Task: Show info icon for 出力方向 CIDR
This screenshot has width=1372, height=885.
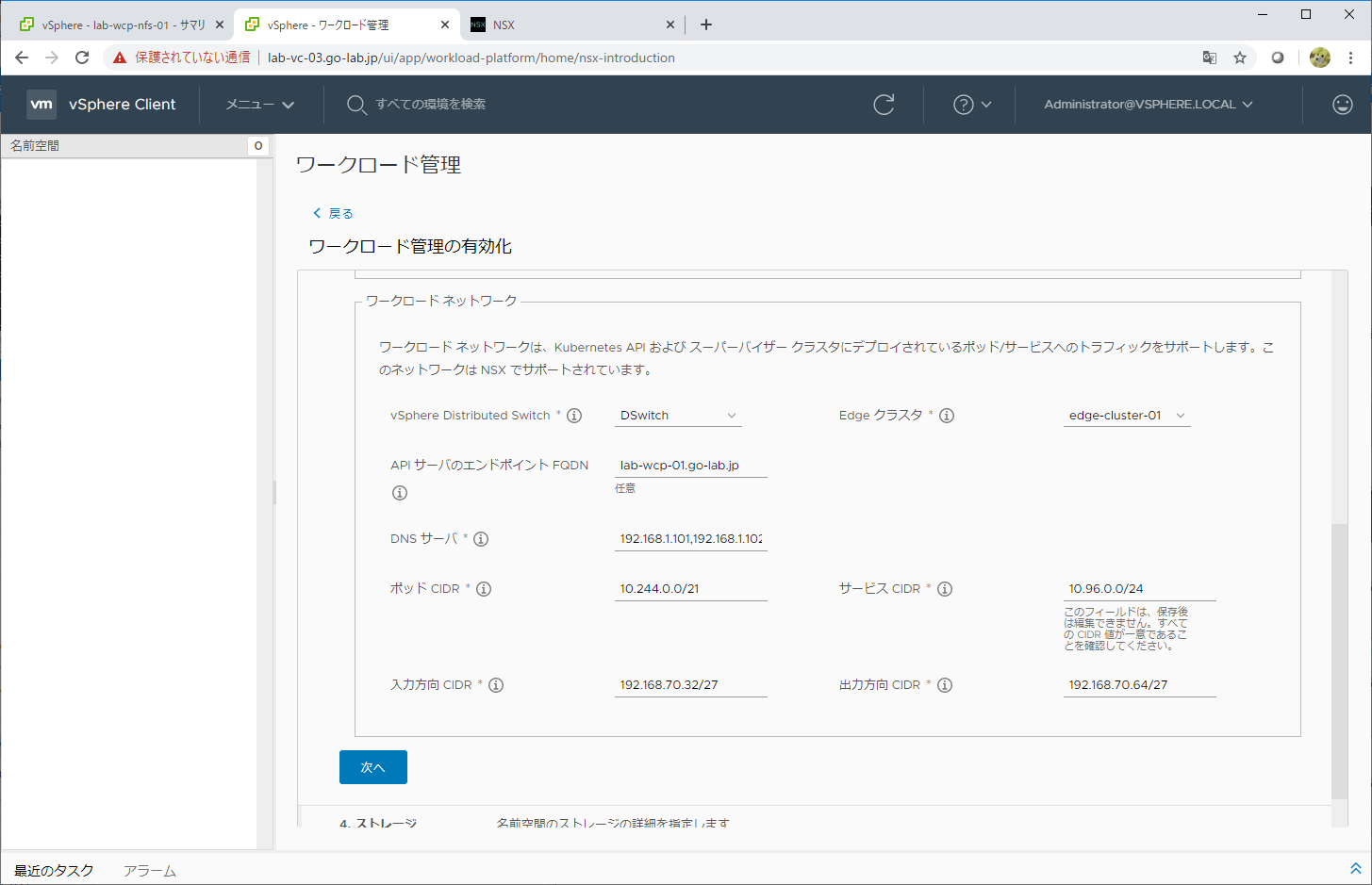Action: [945, 685]
